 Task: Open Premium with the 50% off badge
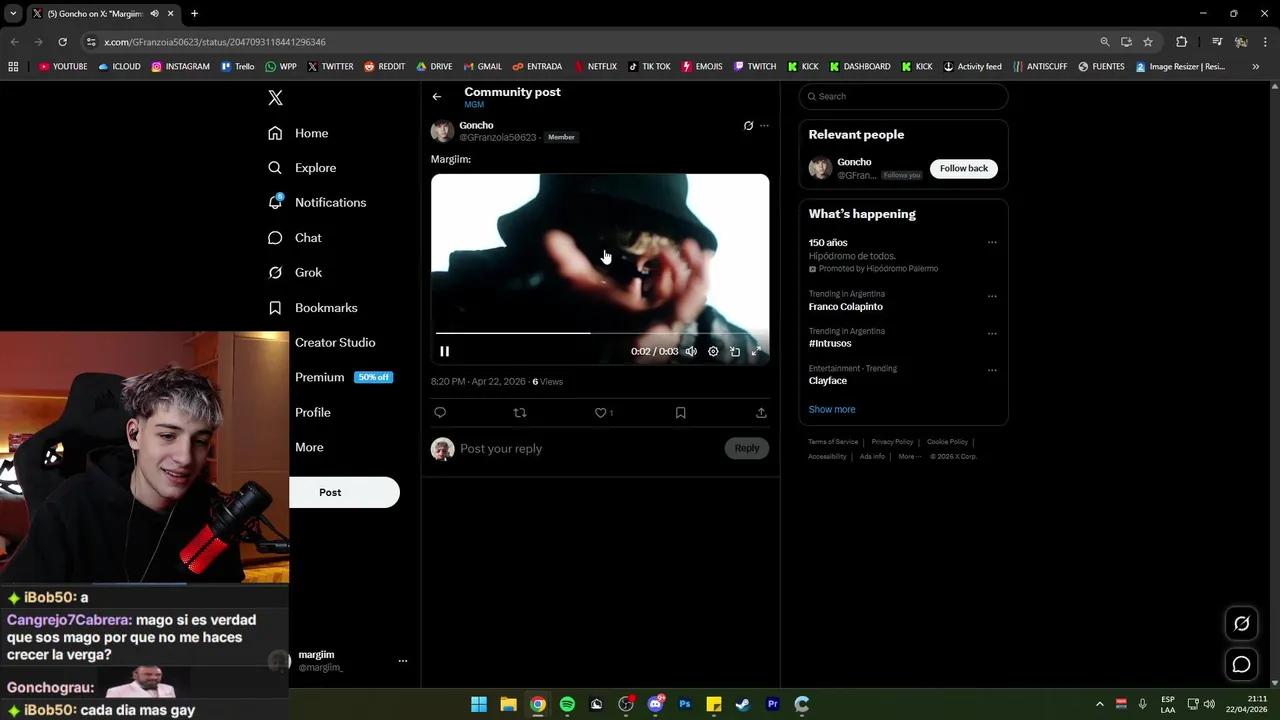tap(343, 377)
